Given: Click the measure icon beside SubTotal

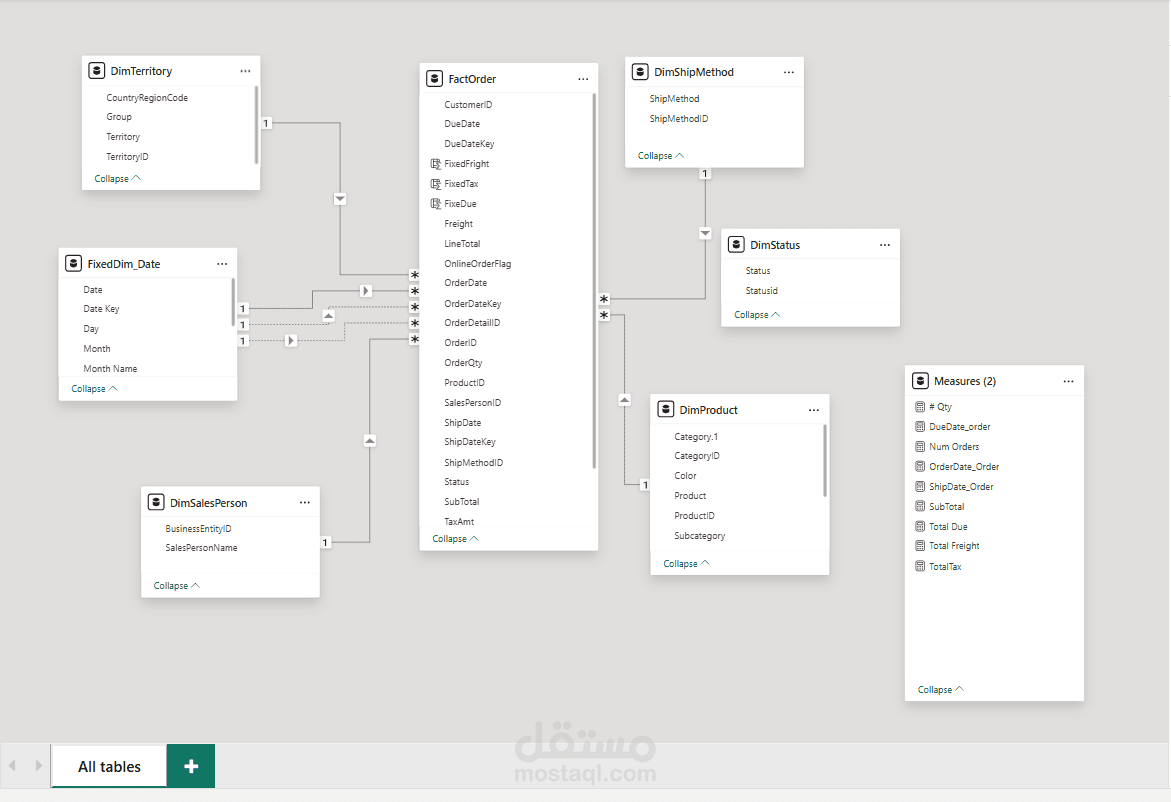Looking at the screenshot, I should pos(920,506).
